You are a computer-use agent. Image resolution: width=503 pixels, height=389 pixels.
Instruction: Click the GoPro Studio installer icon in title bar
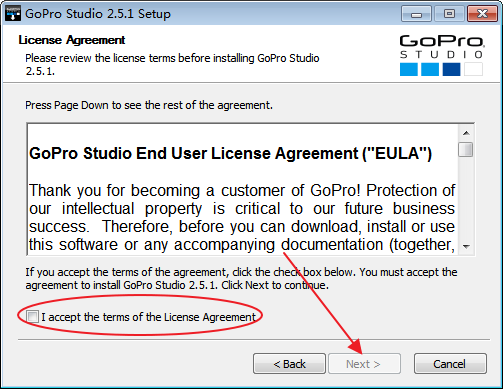click(x=13, y=14)
